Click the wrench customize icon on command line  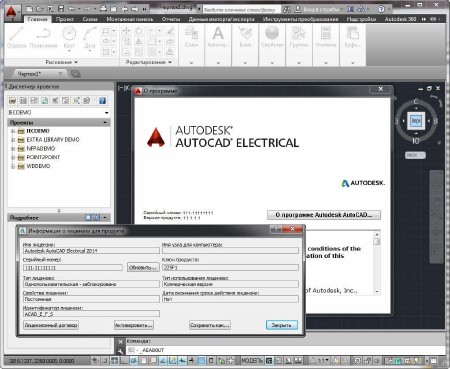point(121,350)
